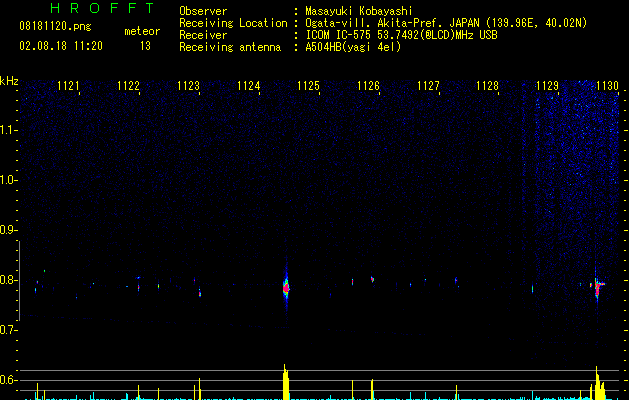Viewport: 629px width, 400px height.
Task: Click the 1.0 kHz axis label
Action: [8, 180]
